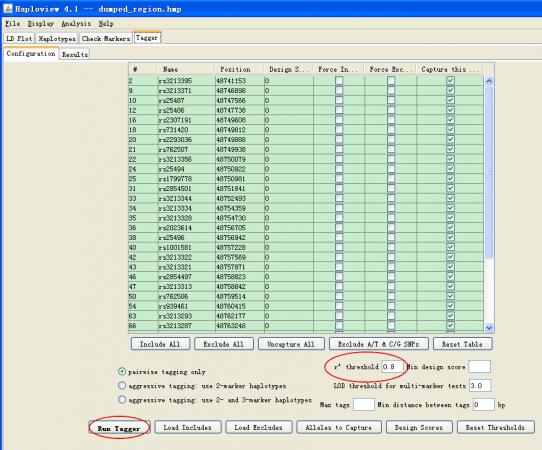Select the rs2307191 name cell
This screenshot has height=450, width=542.
(186, 120)
